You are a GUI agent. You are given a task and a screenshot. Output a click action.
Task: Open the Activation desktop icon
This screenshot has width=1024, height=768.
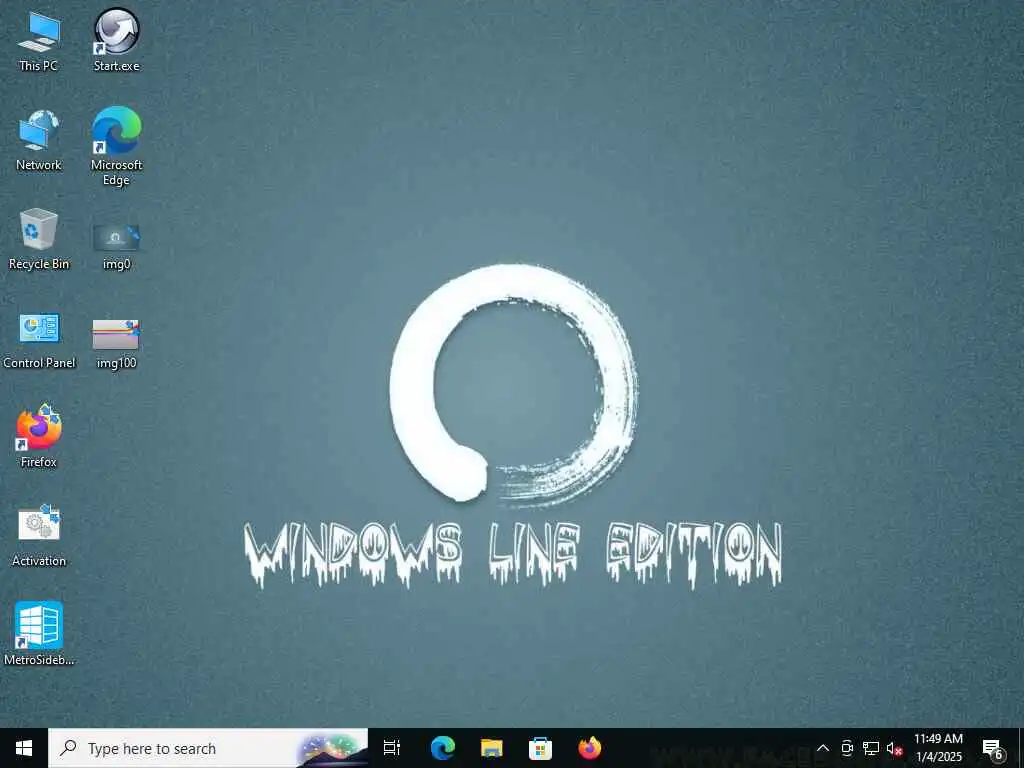[x=39, y=536]
